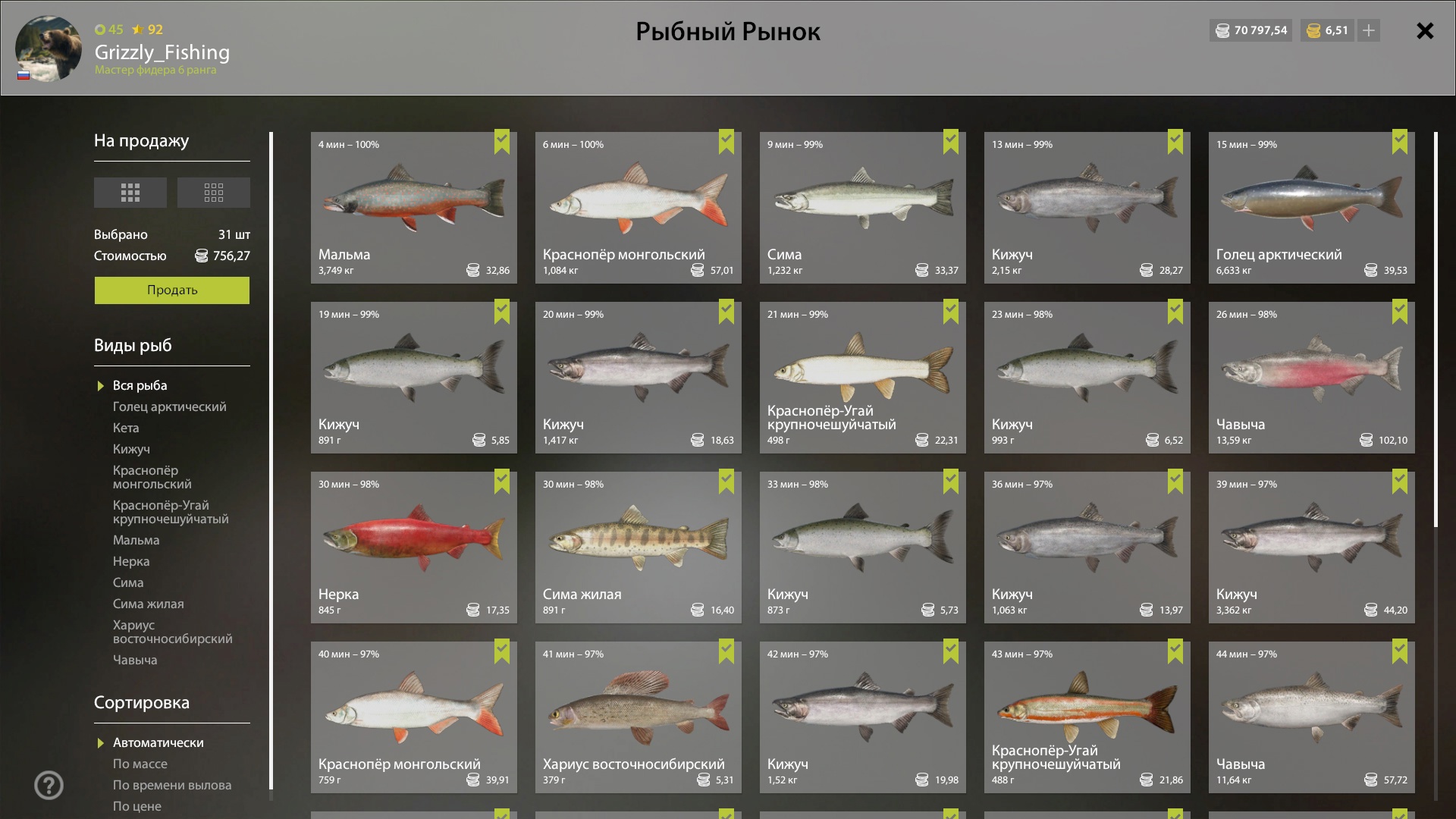This screenshot has width=1456, height=819.
Task: Switch to small grid view icon
Action: click(213, 193)
